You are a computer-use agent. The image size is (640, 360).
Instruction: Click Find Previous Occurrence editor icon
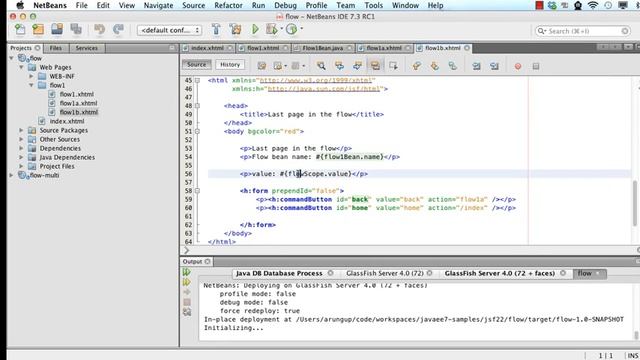click(339, 66)
